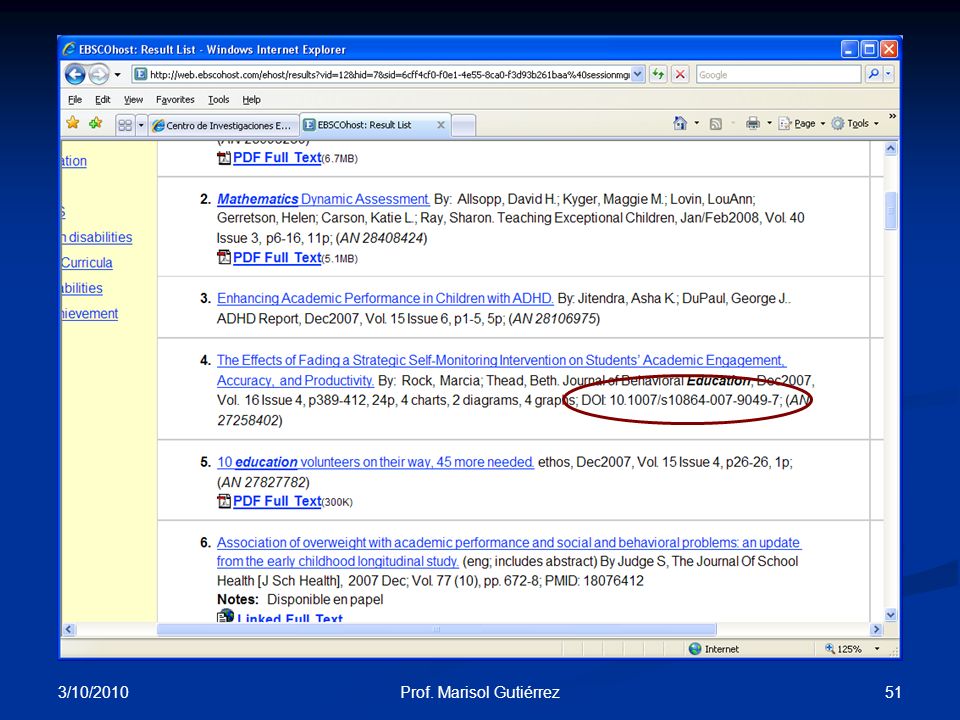Open the Help menu
Image resolution: width=960 pixels, height=720 pixels.
click(x=251, y=100)
